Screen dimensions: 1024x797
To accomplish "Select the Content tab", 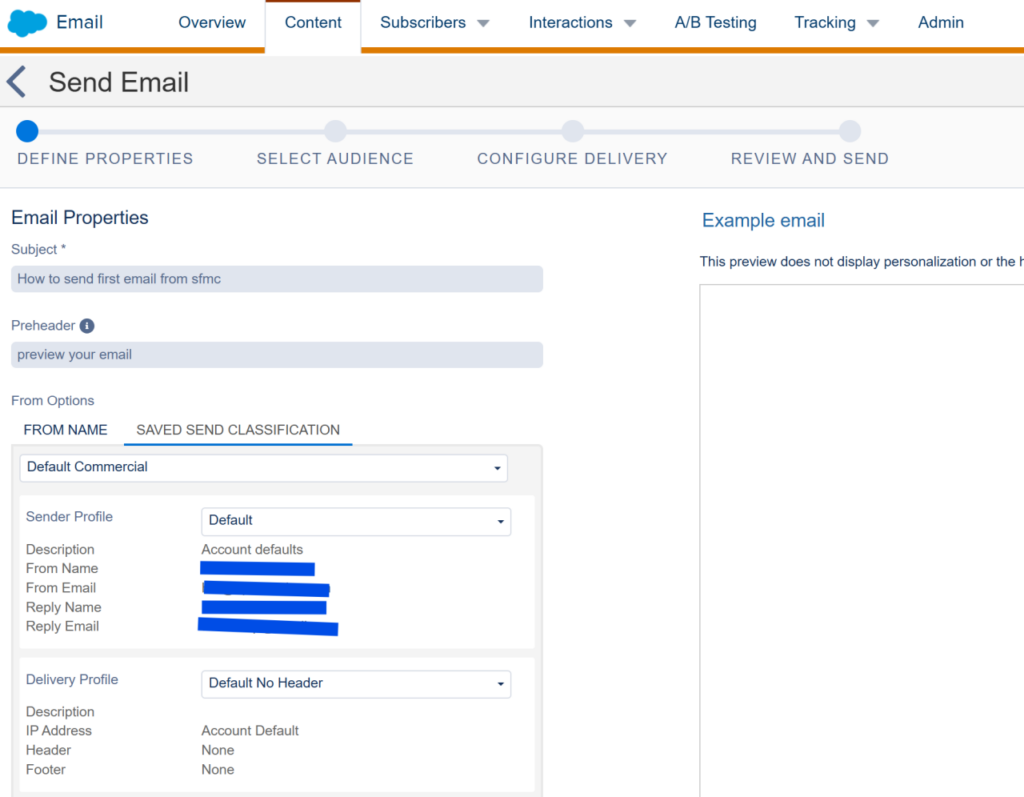I will pyautogui.click(x=313, y=22).
